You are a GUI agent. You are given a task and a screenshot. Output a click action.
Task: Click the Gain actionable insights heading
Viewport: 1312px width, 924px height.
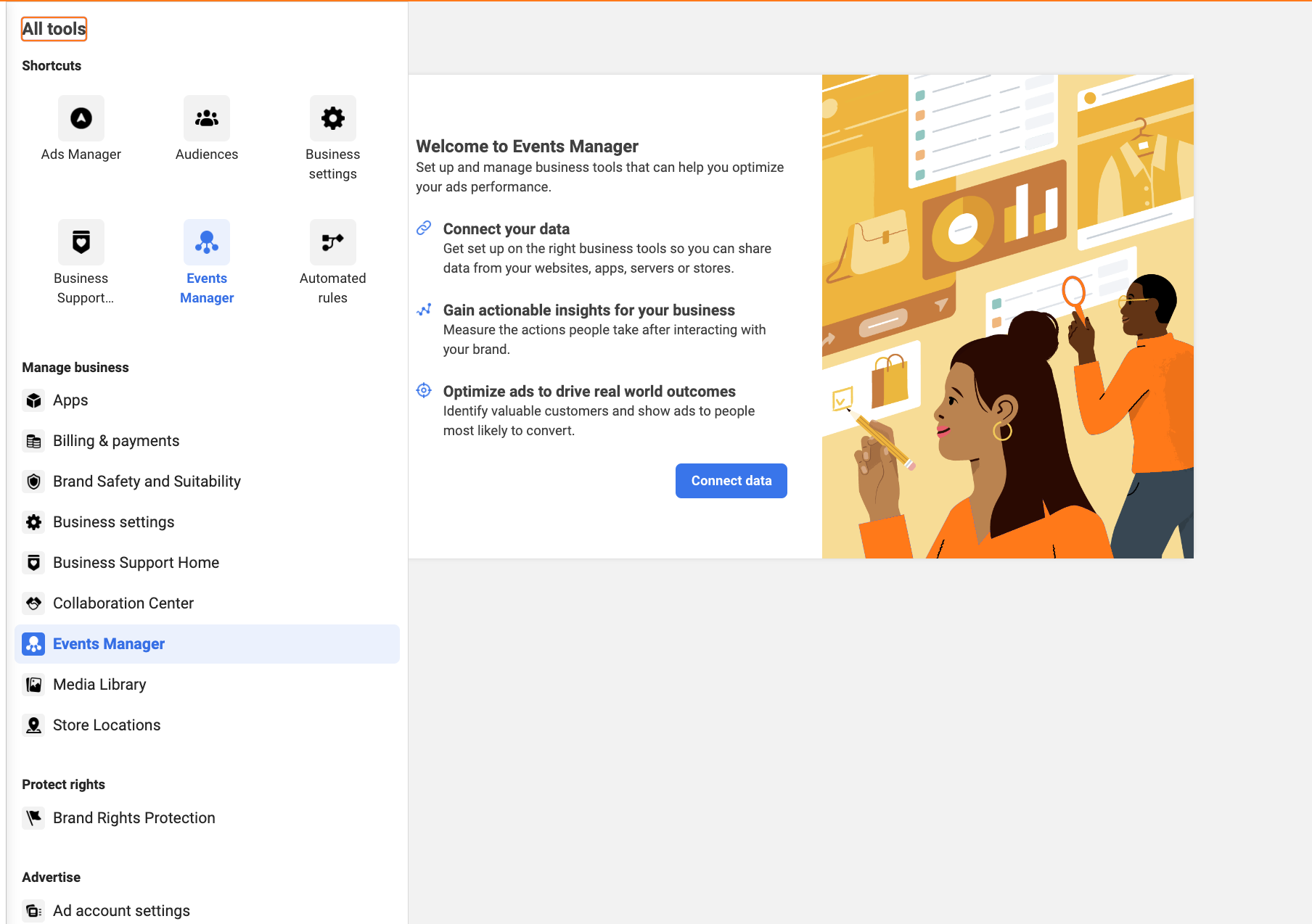[x=589, y=310]
